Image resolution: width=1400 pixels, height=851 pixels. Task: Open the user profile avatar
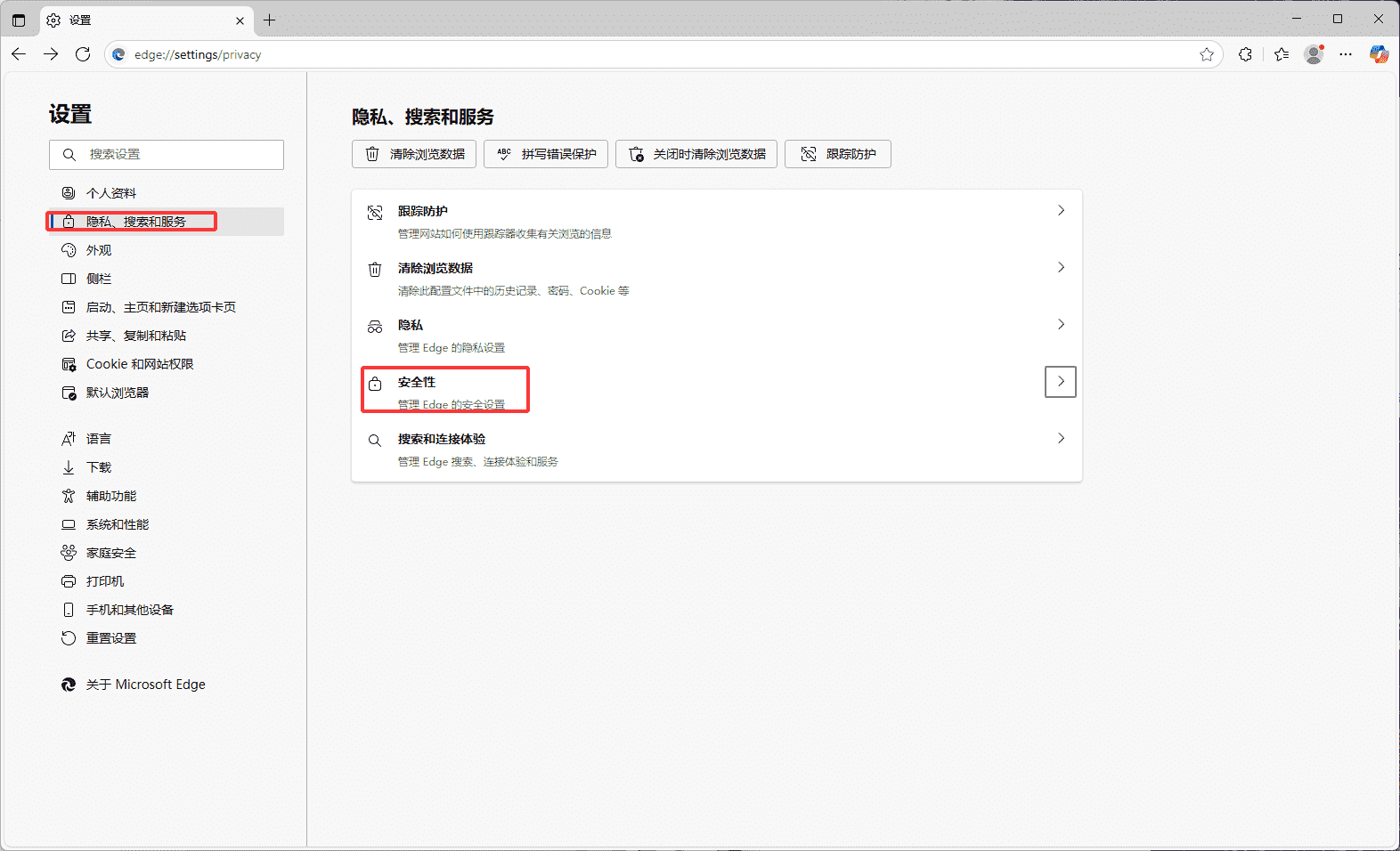[x=1314, y=54]
